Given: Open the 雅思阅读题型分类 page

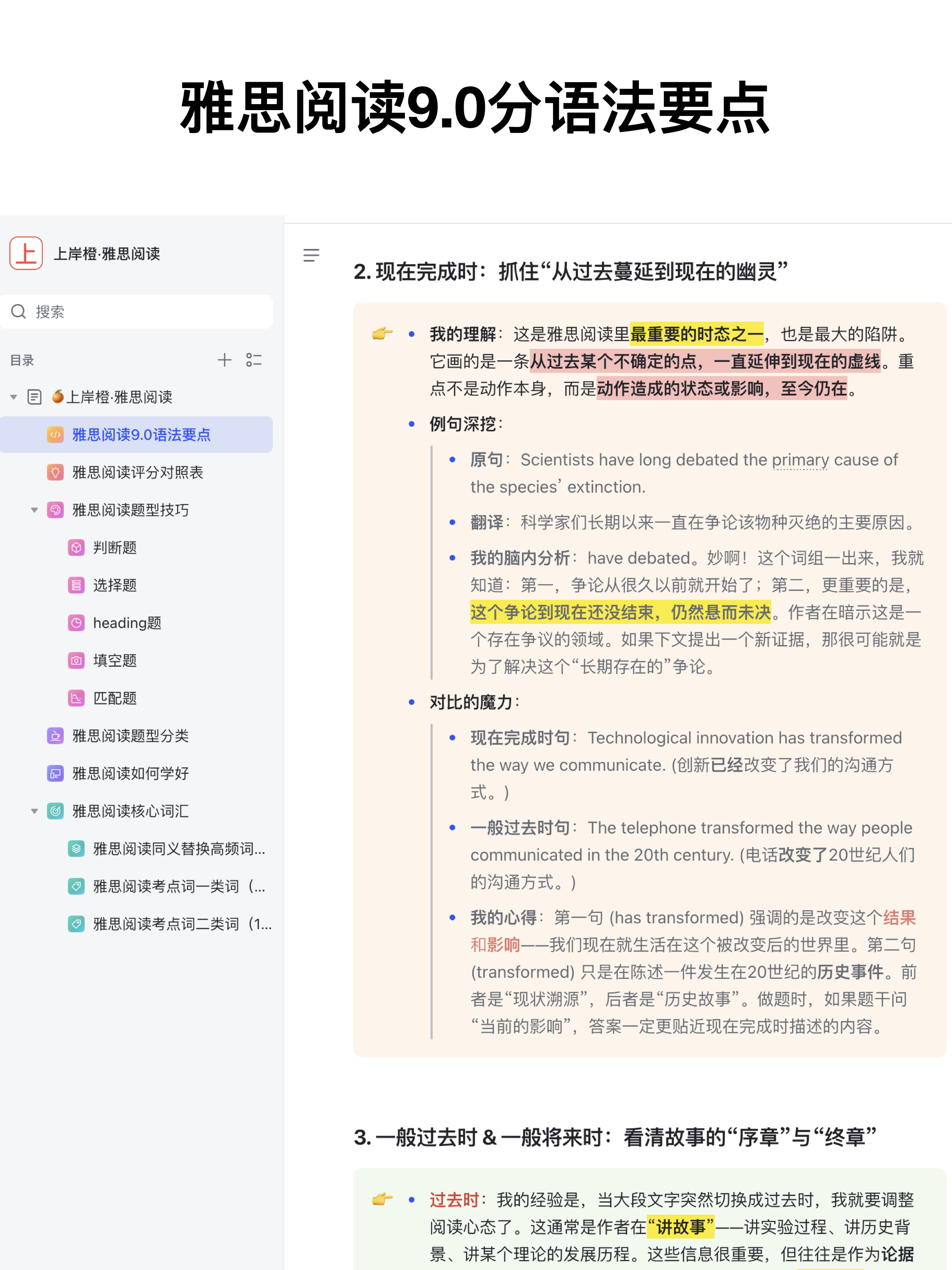Looking at the screenshot, I should 130,735.
